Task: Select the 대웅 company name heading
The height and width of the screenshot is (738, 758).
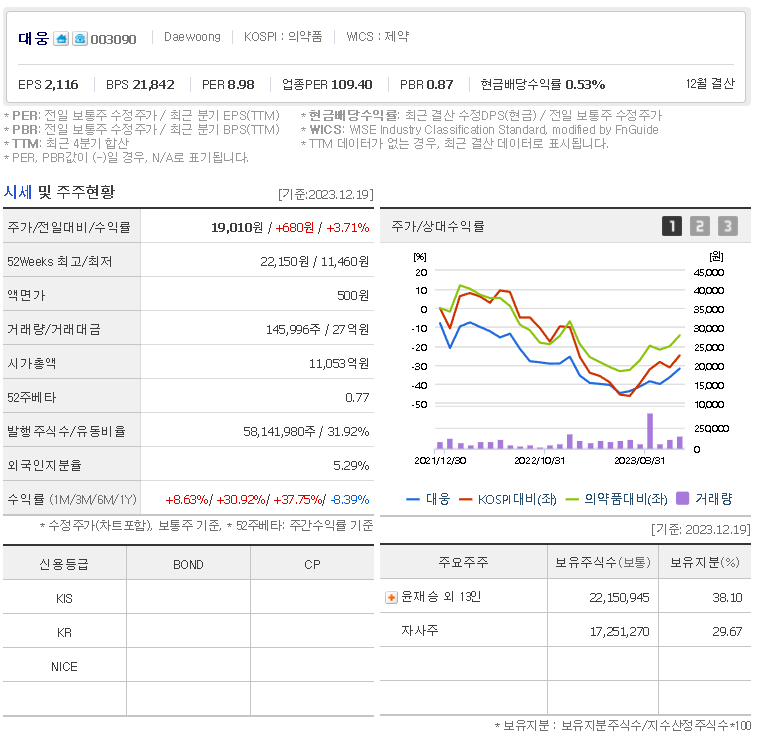Action: [34, 38]
